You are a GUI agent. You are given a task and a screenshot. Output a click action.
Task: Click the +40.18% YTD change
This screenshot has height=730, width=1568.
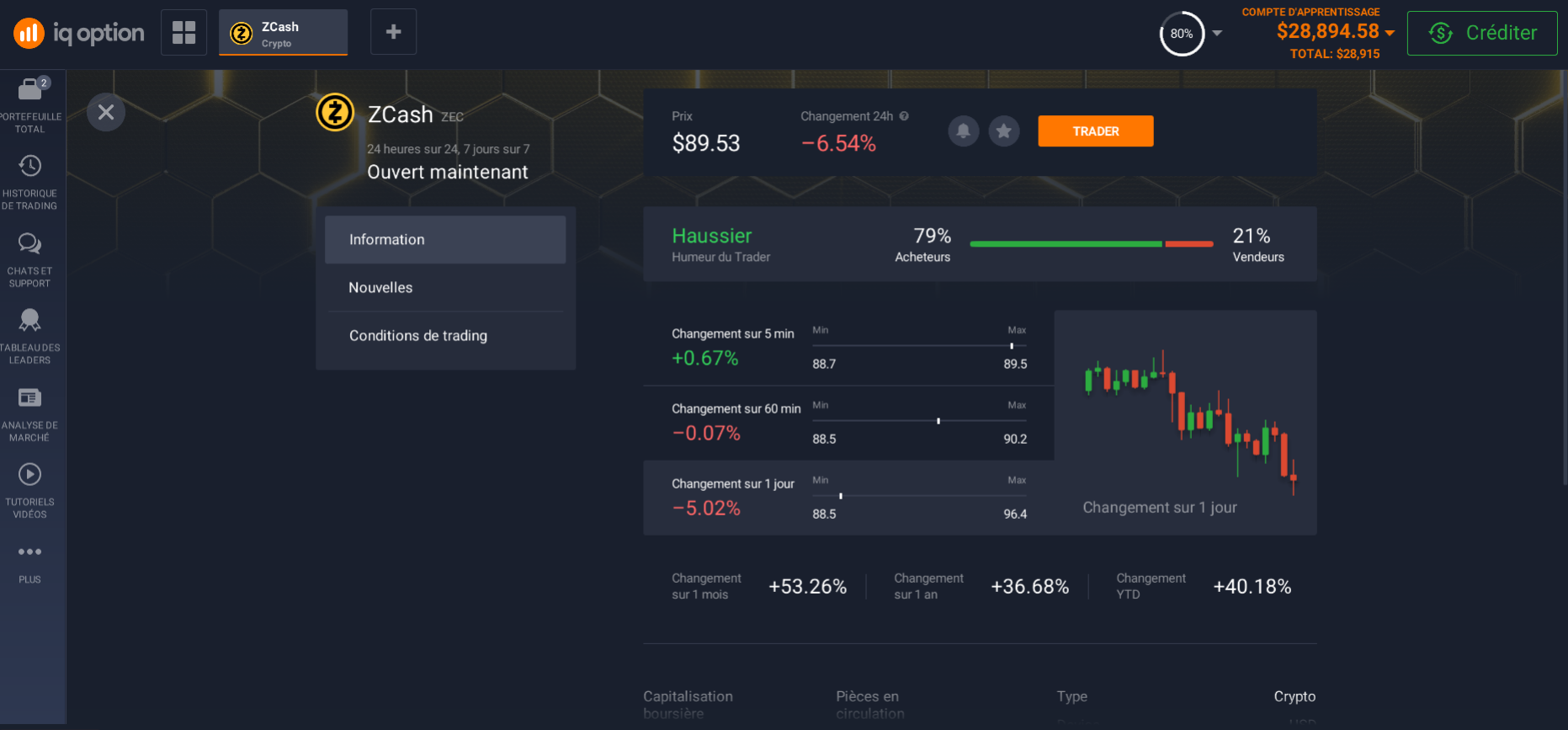pyautogui.click(x=1252, y=587)
